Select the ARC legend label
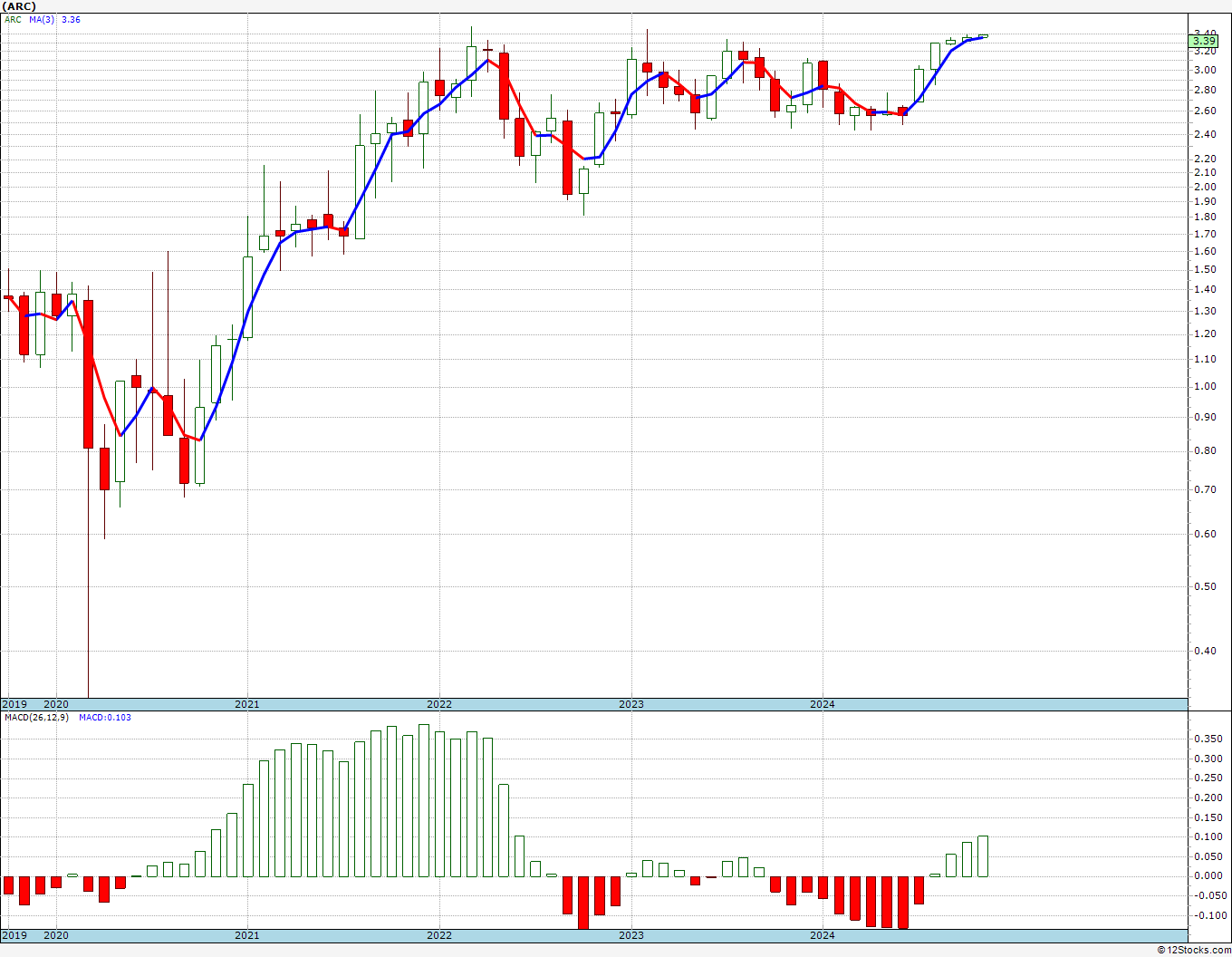The image size is (1232, 957). [x=13, y=19]
